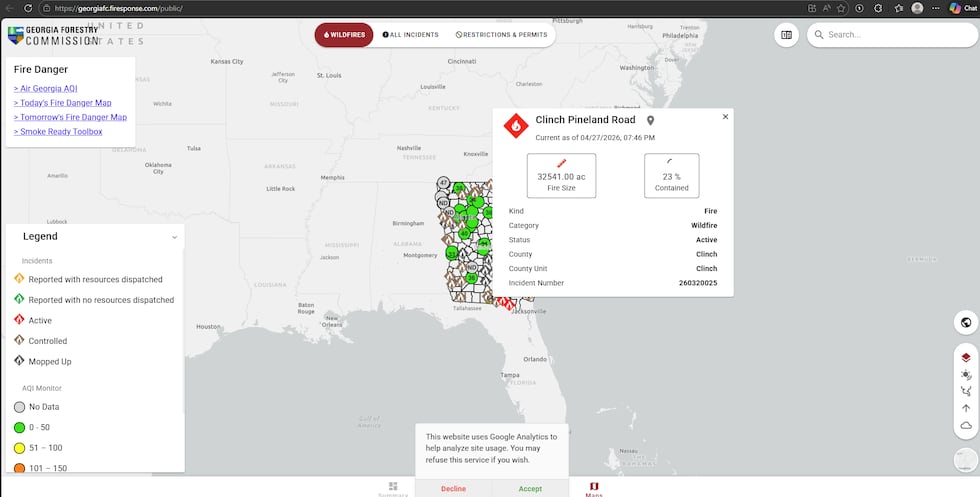This screenshot has height=497, width=980.
Task: Collapse the Legend panel
Action: 174,237
